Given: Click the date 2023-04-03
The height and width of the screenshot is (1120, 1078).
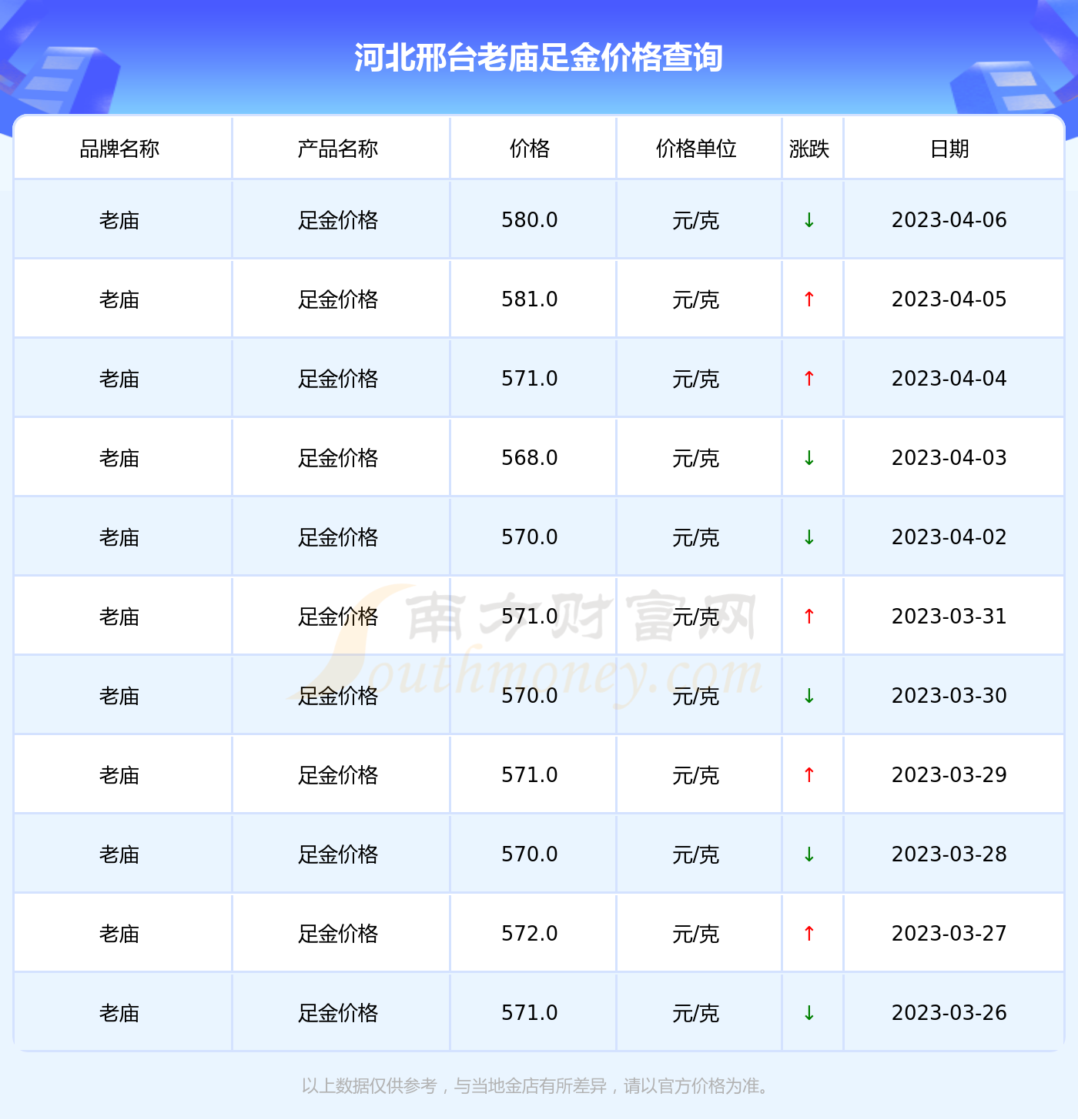Looking at the screenshot, I should pos(949,458).
